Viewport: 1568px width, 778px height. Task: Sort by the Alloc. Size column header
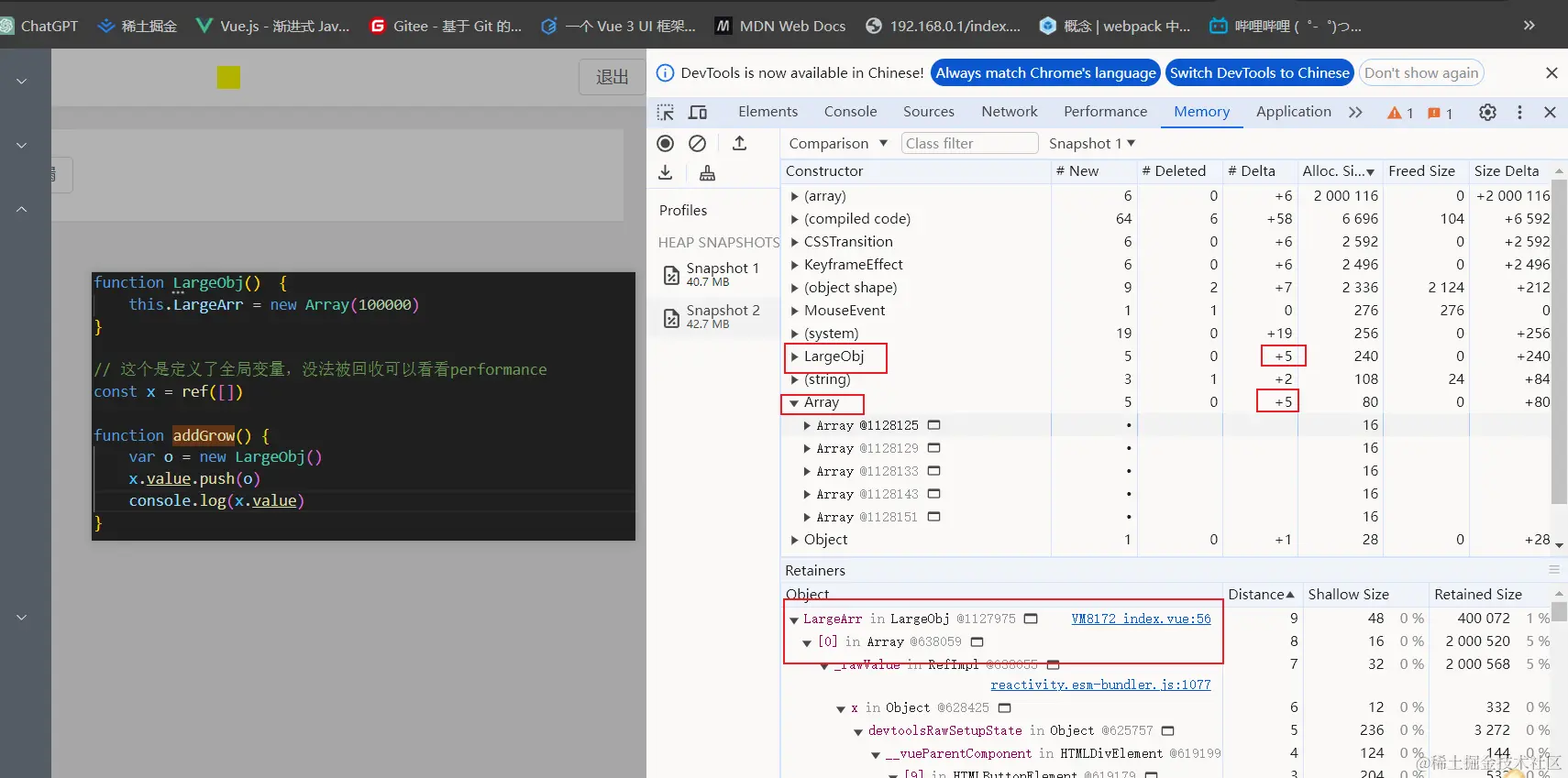(1339, 171)
